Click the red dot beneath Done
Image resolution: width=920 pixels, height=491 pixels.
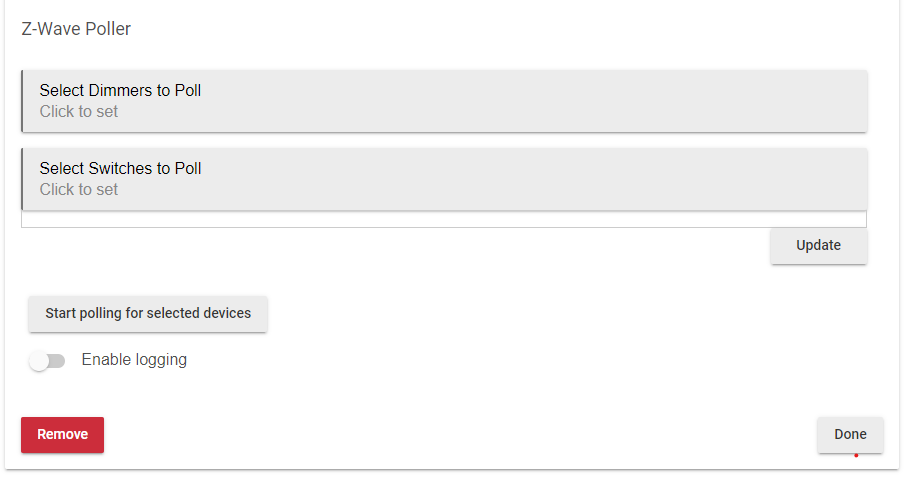(x=856, y=456)
